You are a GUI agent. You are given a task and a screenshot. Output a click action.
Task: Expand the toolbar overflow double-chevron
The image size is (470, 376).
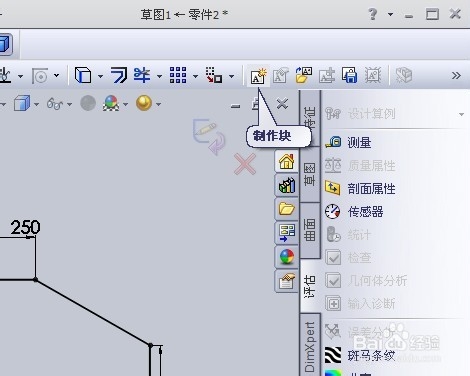pyautogui.click(x=456, y=76)
